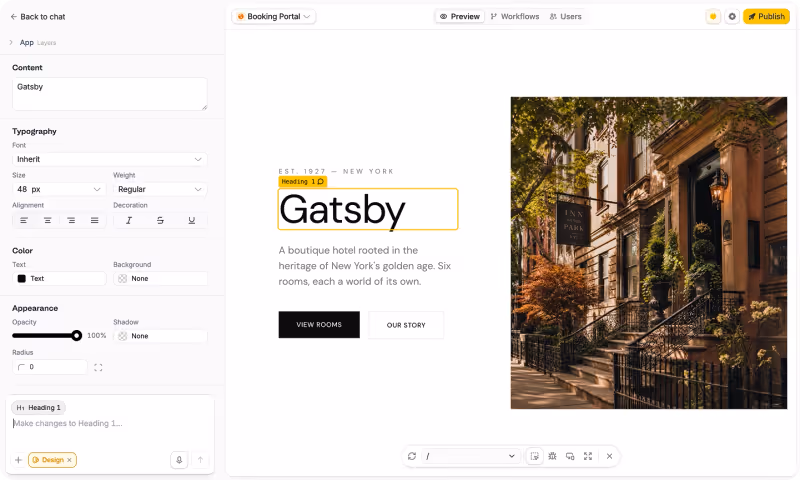Switch to the Preview tab
The image size is (800, 480).
(460, 16)
